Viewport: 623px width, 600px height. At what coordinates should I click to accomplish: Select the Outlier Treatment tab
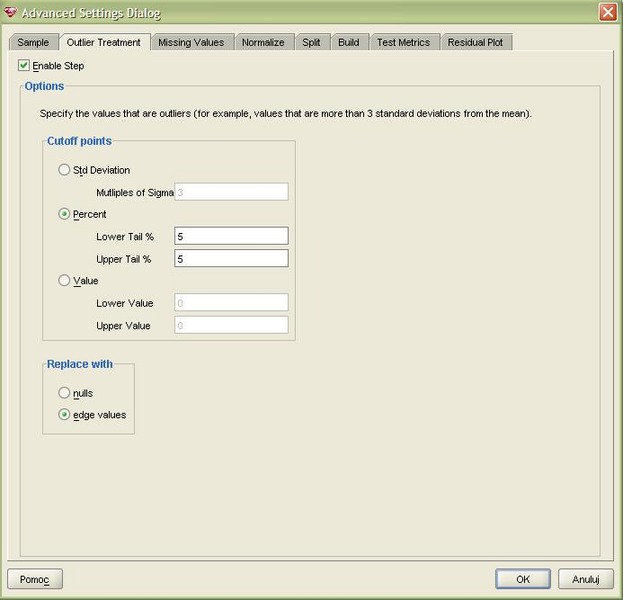[104, 42]
